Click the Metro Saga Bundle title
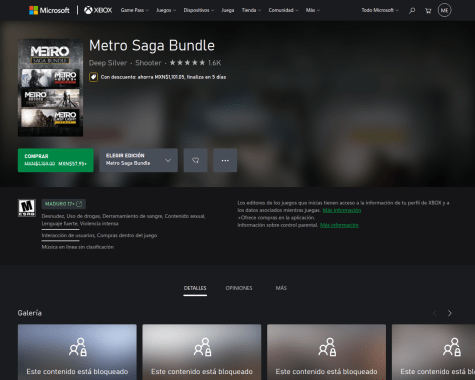Image resolution: width=475 pixels, height=380 pixels. tap(152, 46)
